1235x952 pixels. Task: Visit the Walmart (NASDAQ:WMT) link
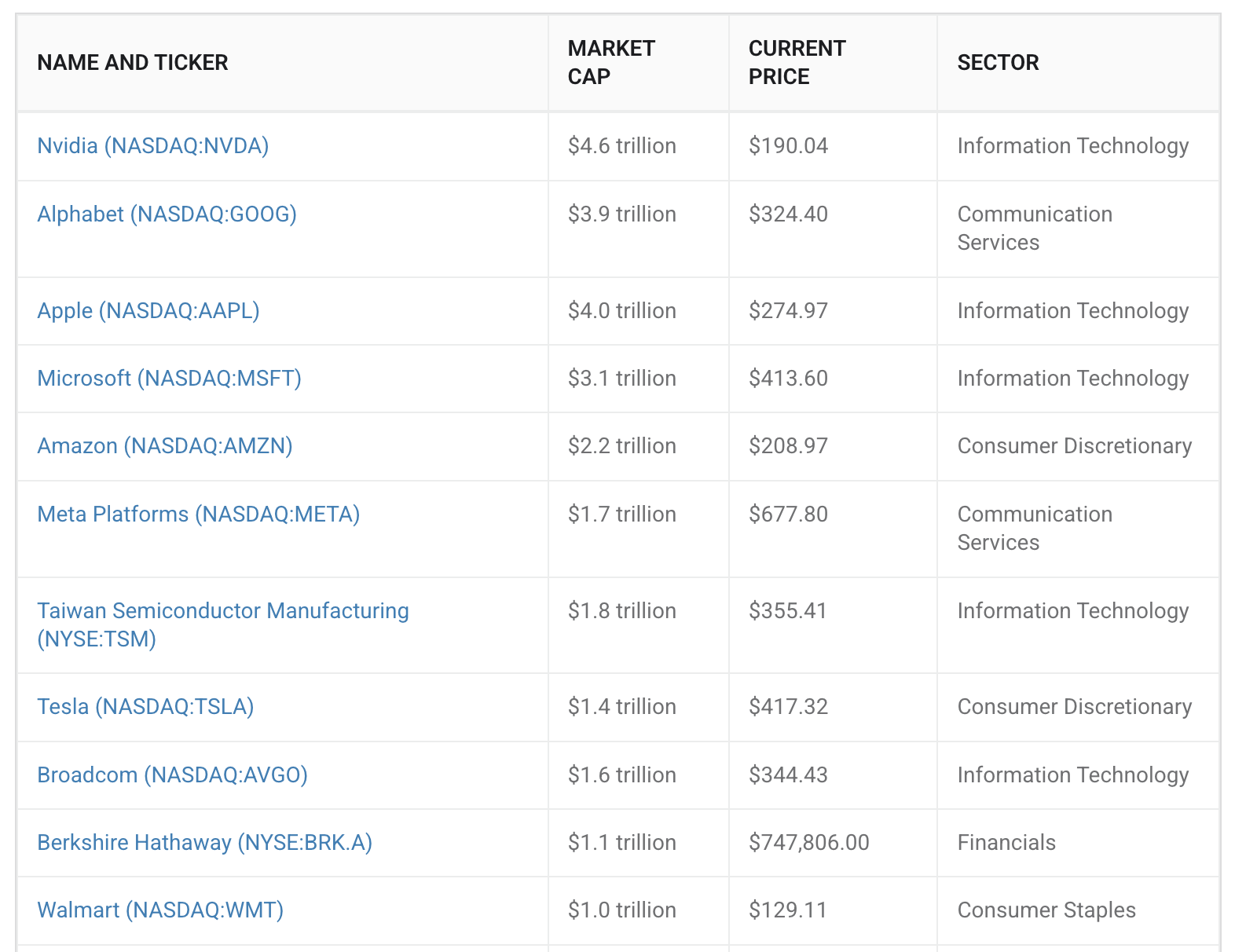click(x=160, y=910)
